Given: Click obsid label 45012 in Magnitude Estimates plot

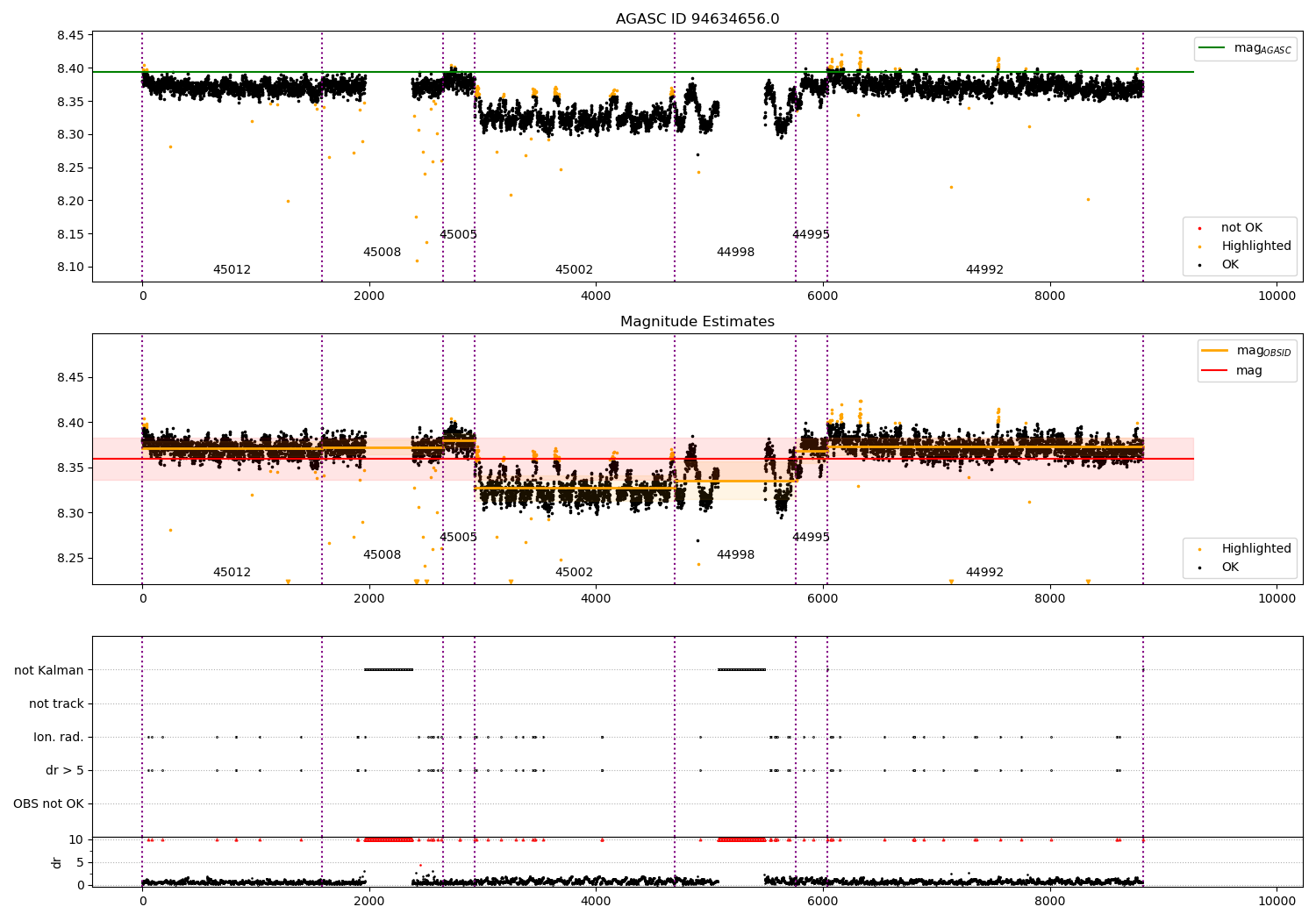Looking at the screenshot, I should tap(232, 573).
